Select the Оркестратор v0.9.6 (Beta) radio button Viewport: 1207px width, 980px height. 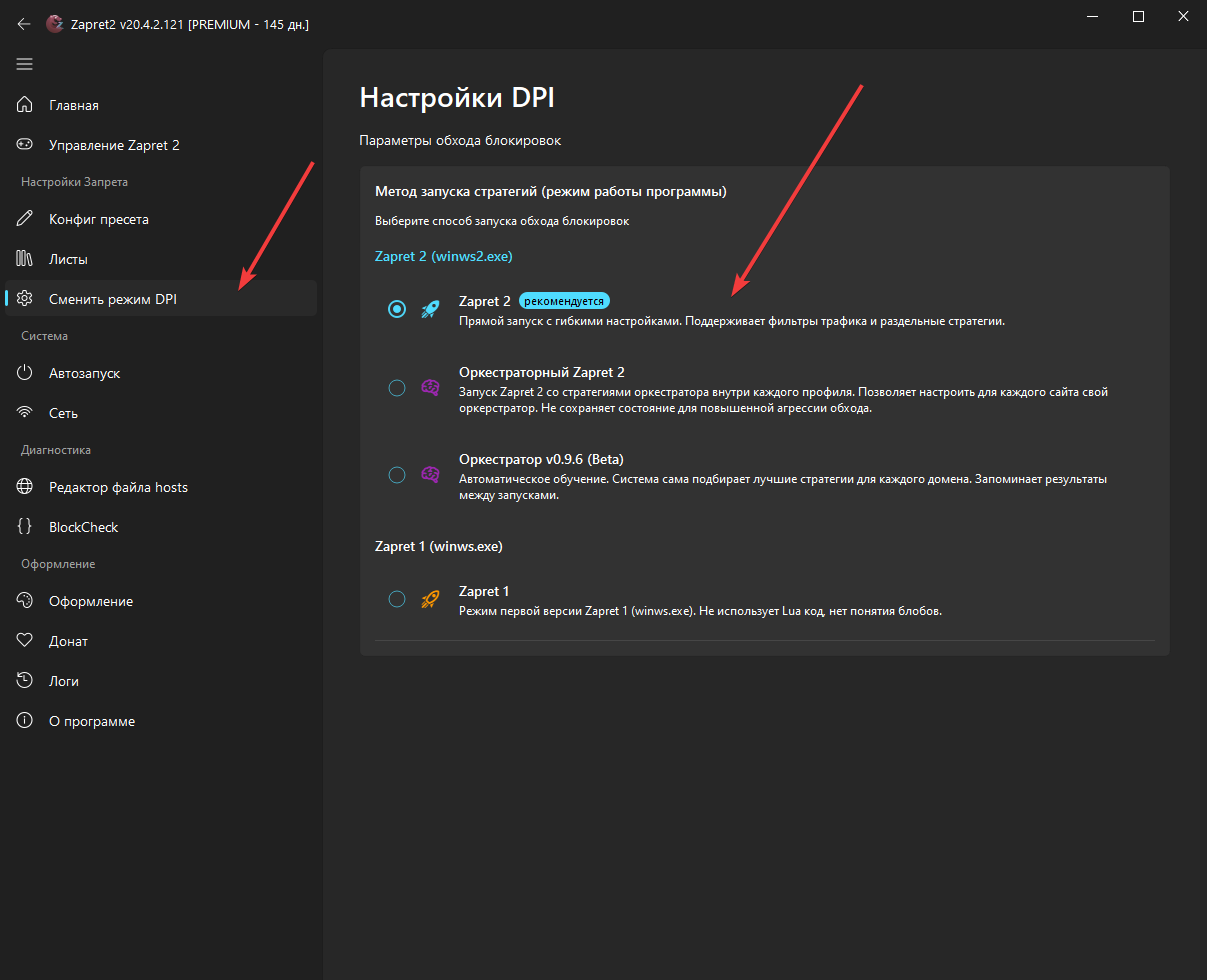[x=397, y=475]
